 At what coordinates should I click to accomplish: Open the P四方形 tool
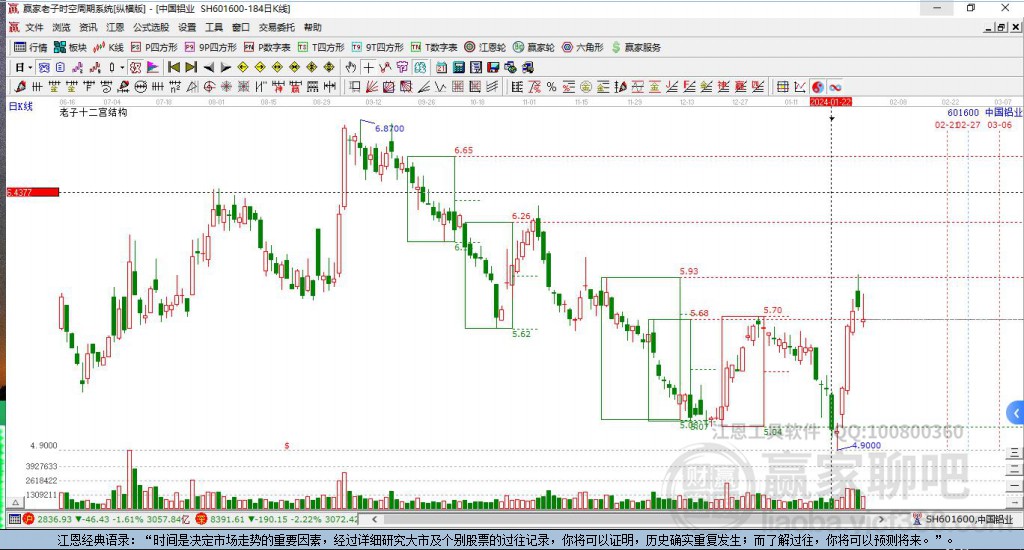(x=154, y=47)
